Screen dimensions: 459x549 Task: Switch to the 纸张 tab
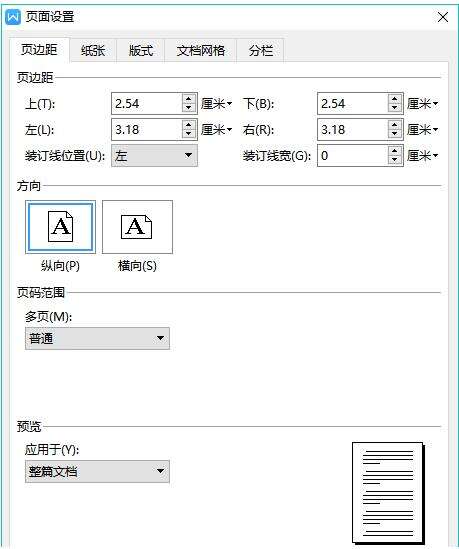93,51
